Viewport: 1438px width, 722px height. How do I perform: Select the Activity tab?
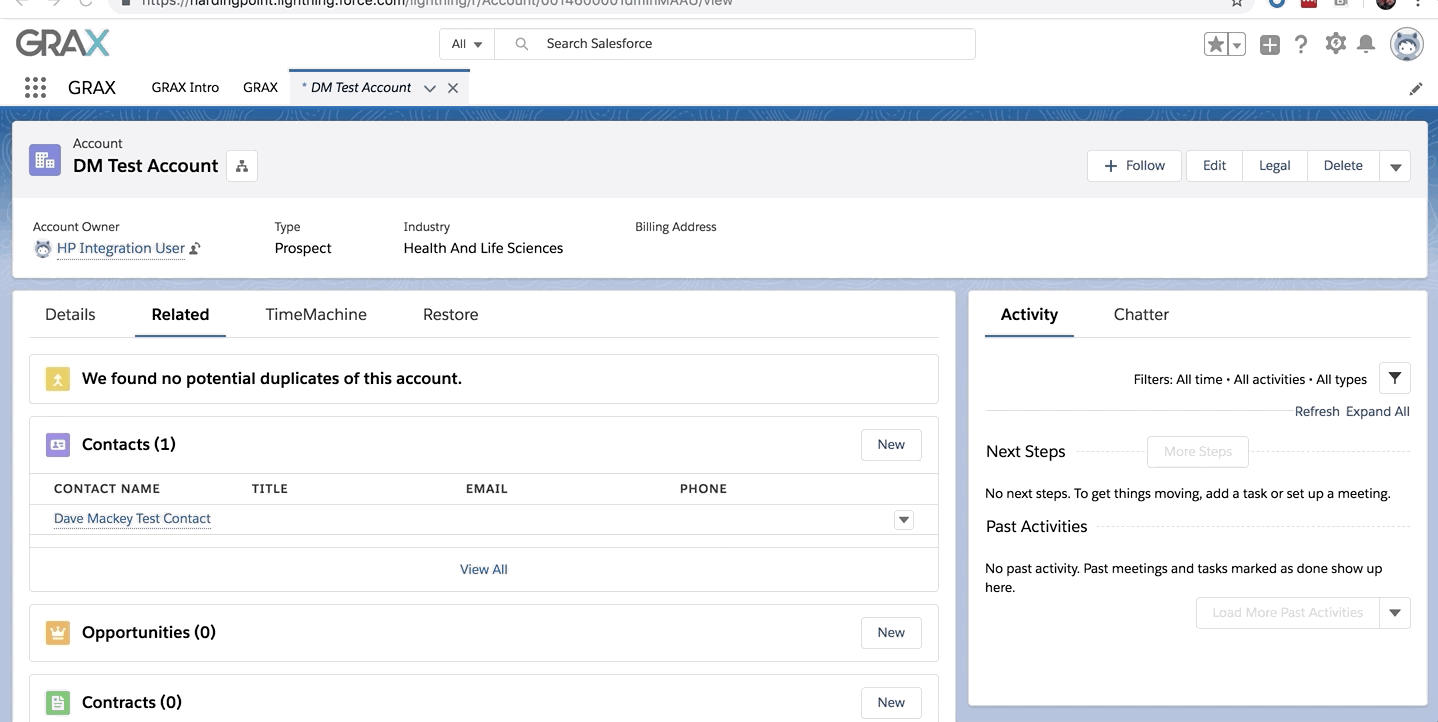pyautogui.click(x=1029, y=314)
